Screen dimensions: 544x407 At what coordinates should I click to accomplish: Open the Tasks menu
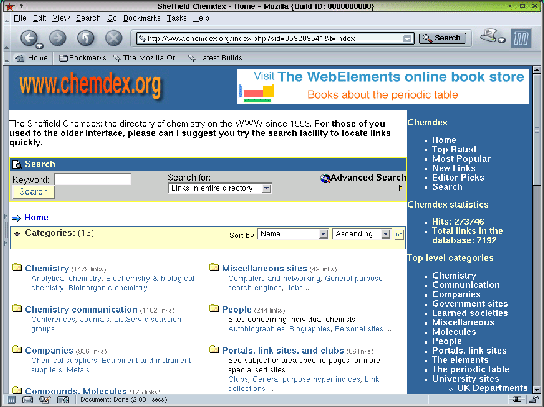[x=176, y=18]
